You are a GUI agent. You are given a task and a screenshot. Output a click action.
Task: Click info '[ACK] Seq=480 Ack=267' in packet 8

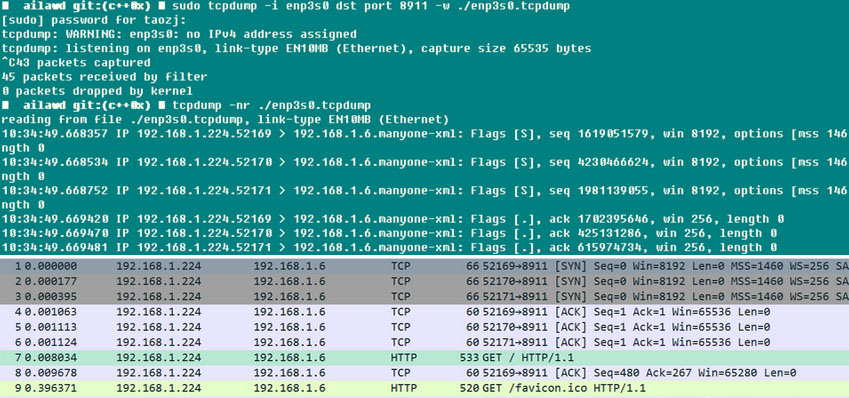tap(622, 373)
